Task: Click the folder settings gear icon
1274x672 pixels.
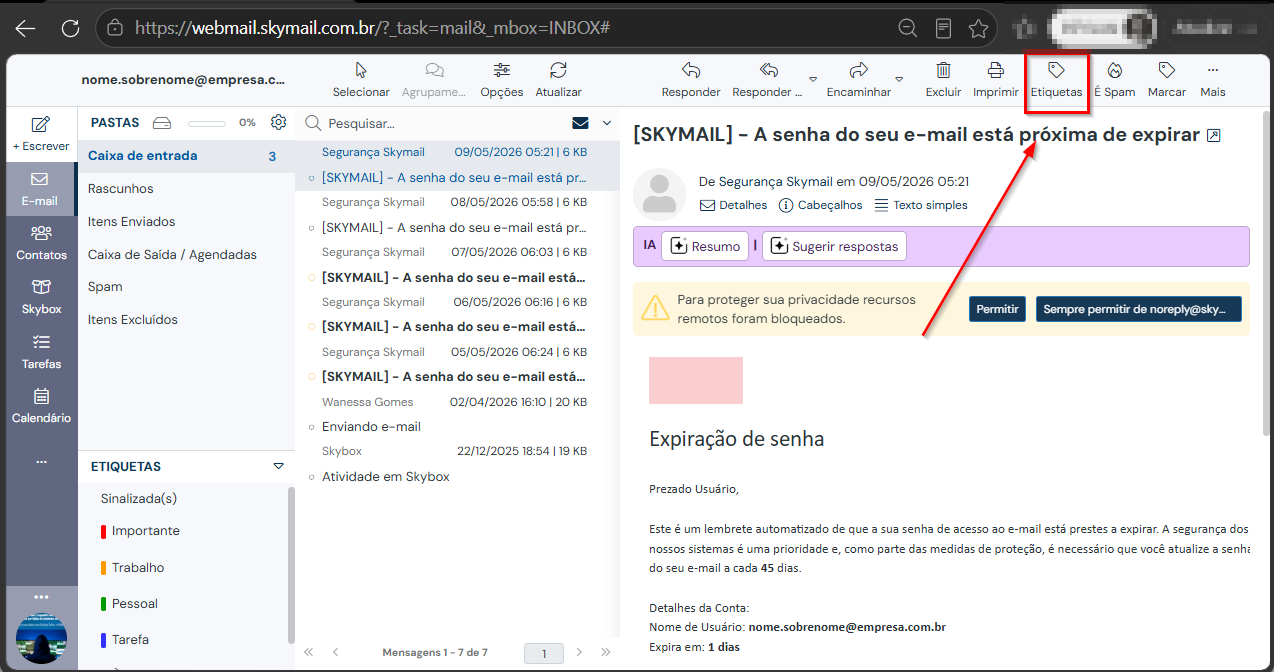Action: (279, 122)
